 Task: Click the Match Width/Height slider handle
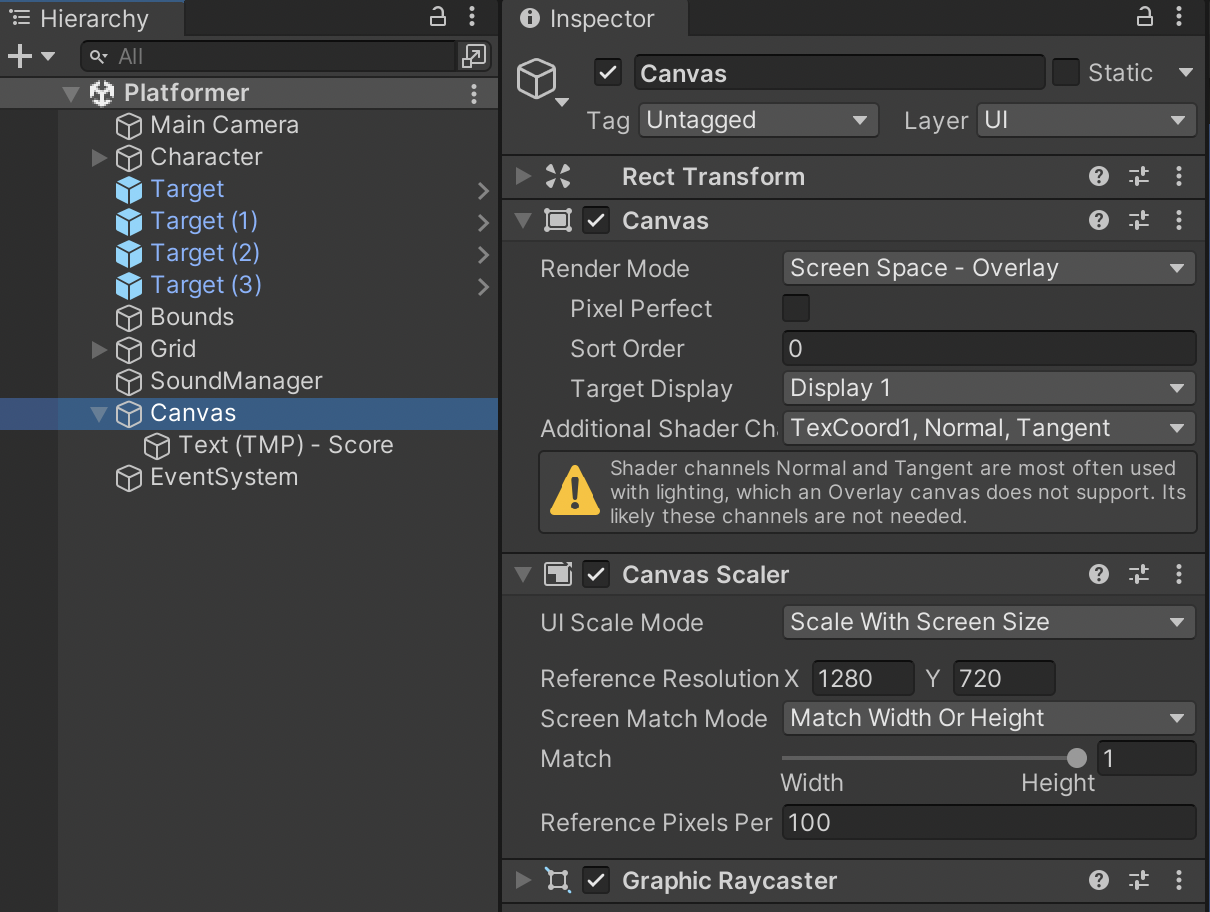click(1077, 758)
